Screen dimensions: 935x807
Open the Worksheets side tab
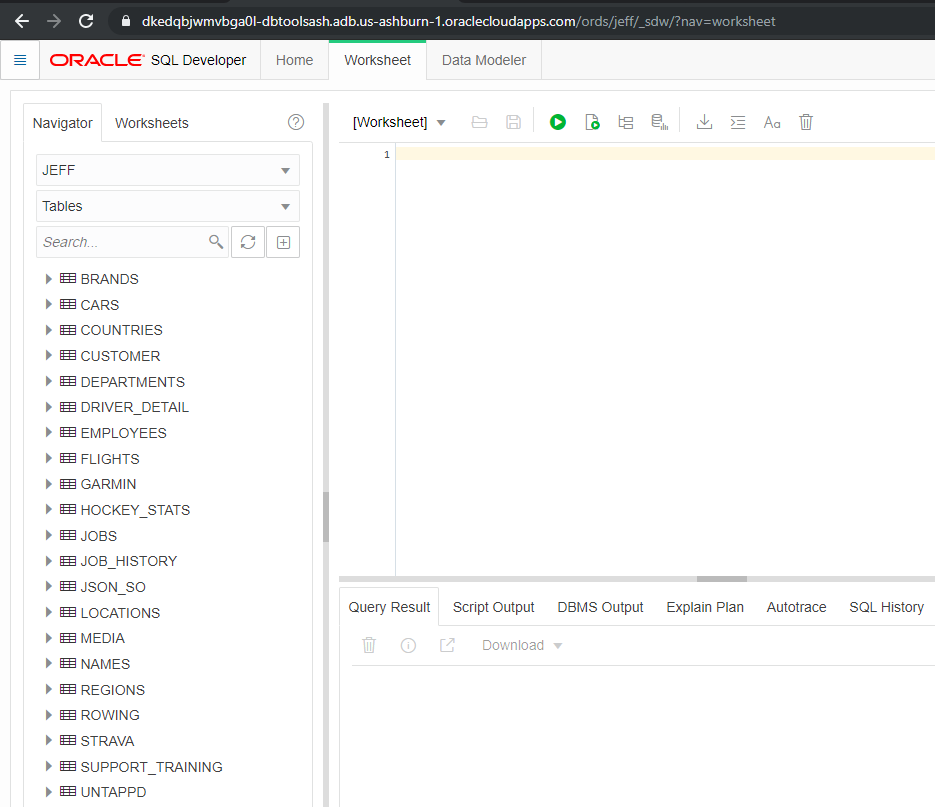coord(151,123)
